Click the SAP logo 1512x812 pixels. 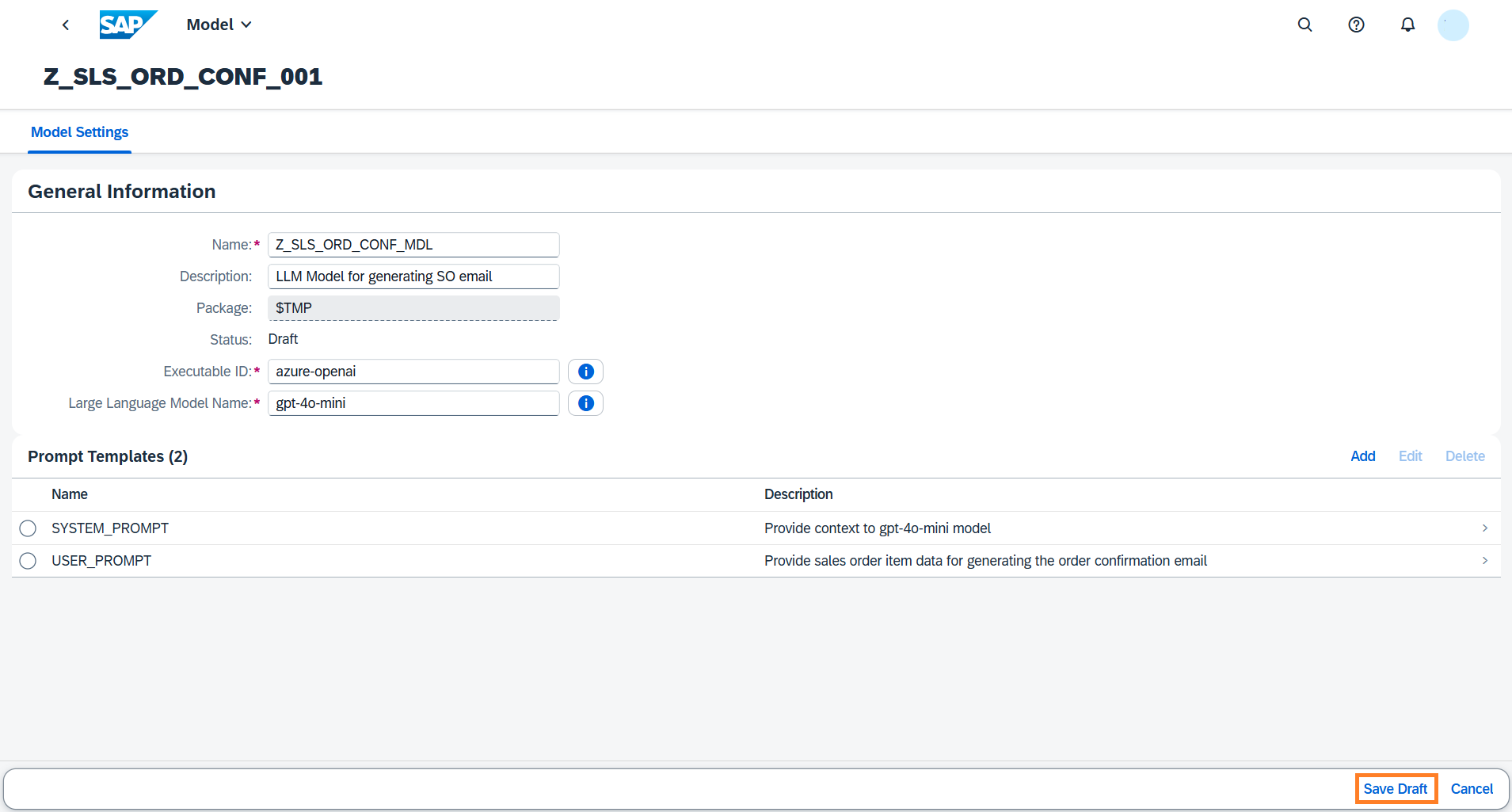(128, 25)
